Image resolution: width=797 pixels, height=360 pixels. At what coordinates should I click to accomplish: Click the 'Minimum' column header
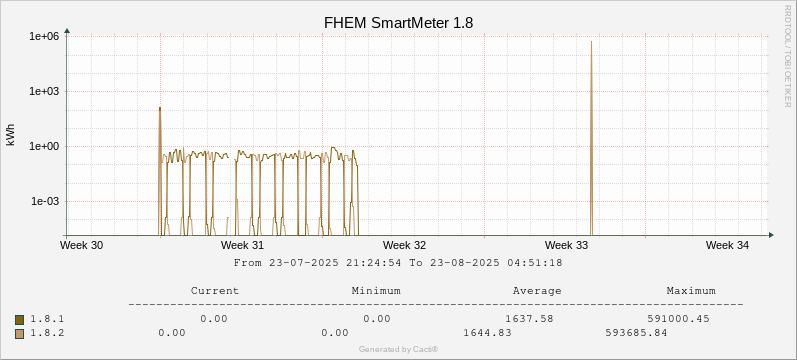point(376,291)
